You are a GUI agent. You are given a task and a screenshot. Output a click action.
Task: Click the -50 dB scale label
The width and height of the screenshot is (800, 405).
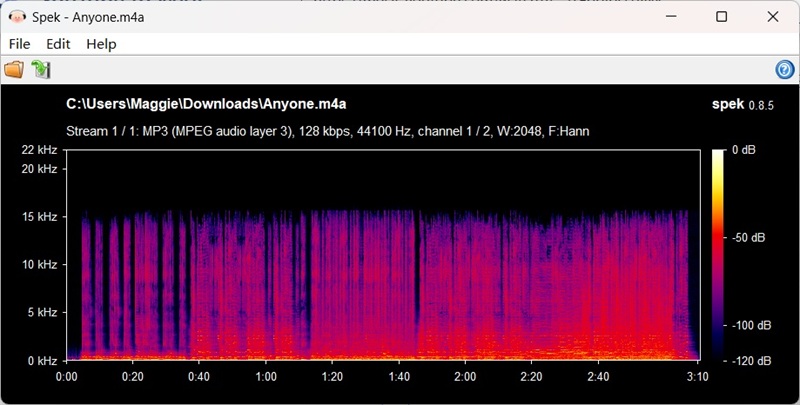748,238
